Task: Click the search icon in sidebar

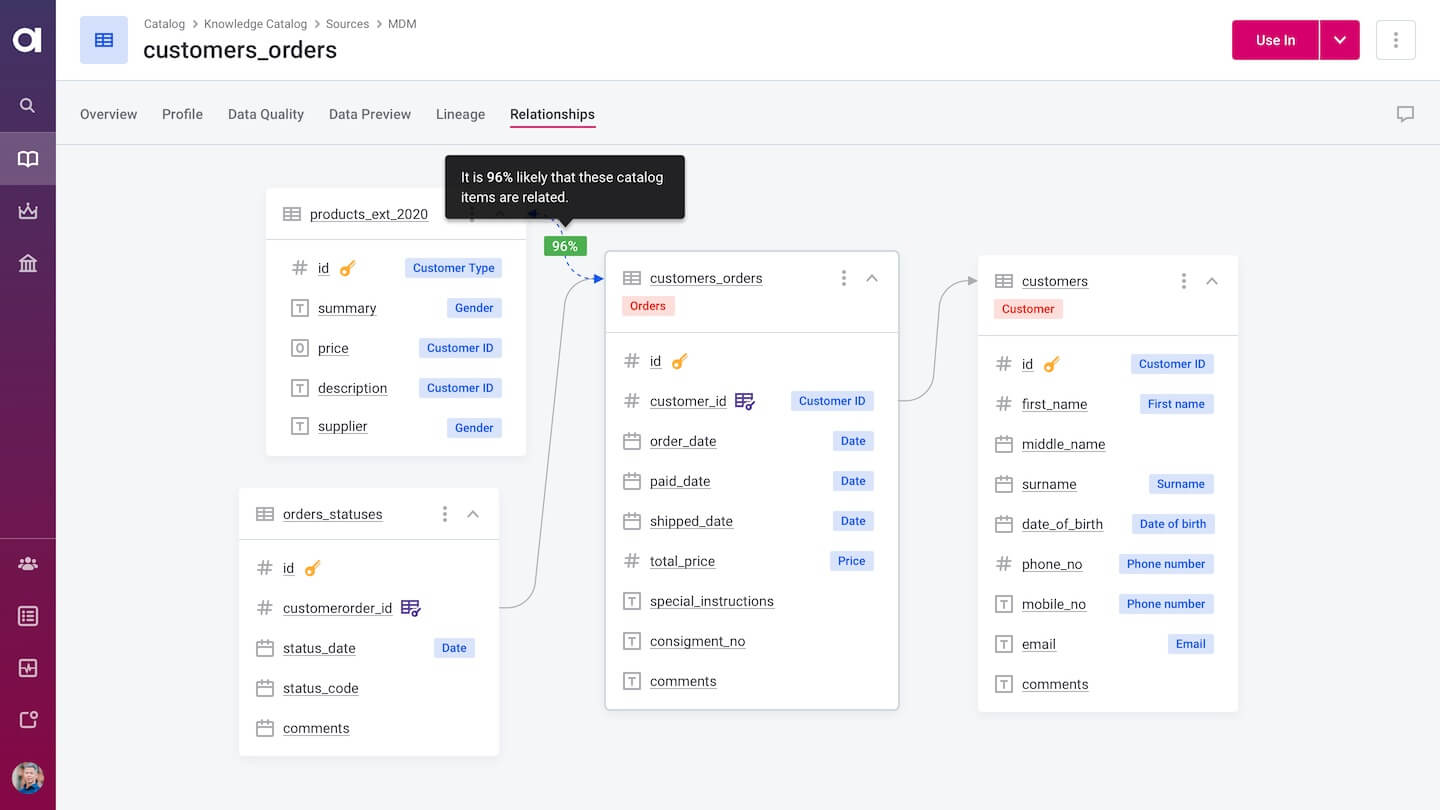Action: (28, 105)
